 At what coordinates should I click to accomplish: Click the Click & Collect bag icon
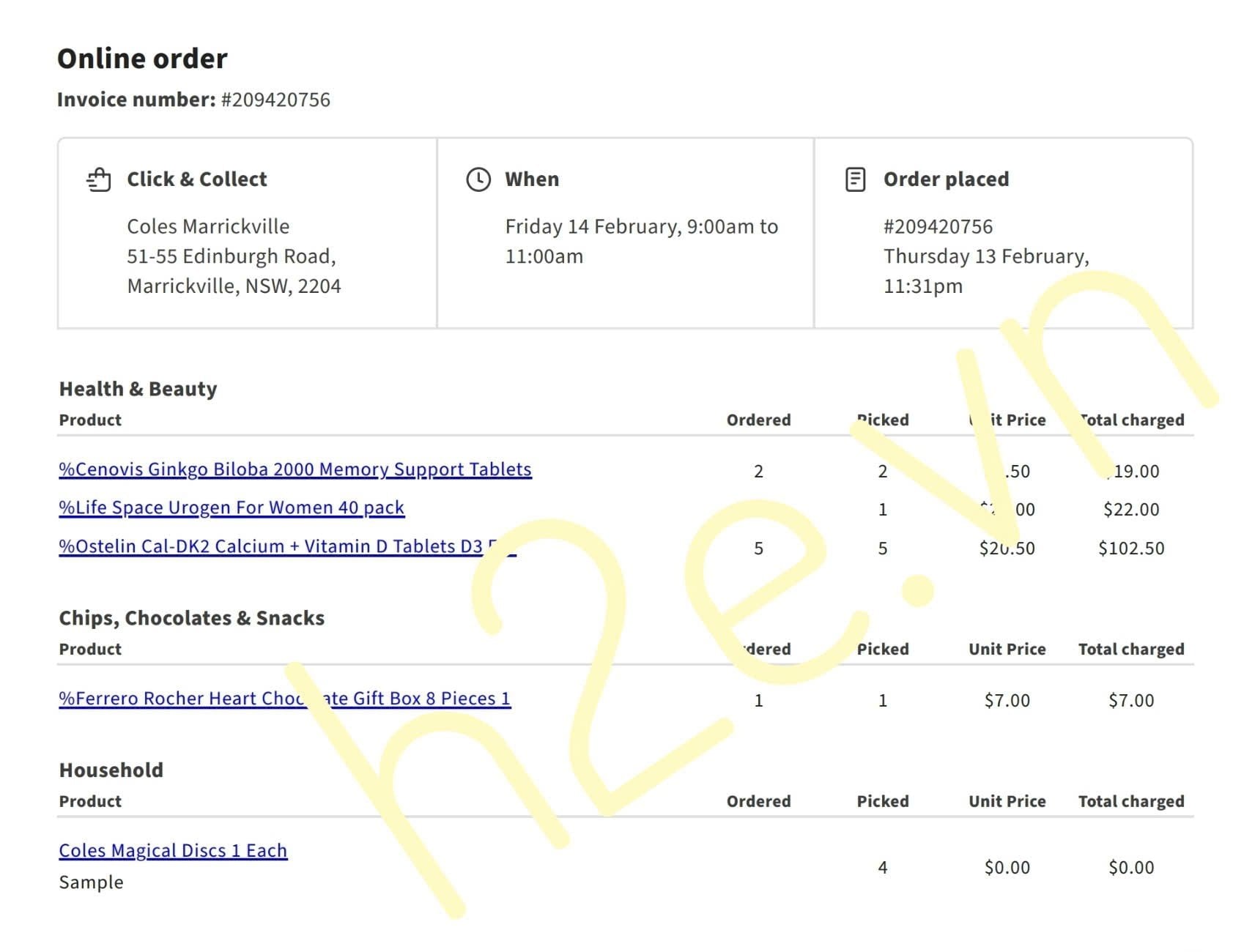click(x=99, y=179)
